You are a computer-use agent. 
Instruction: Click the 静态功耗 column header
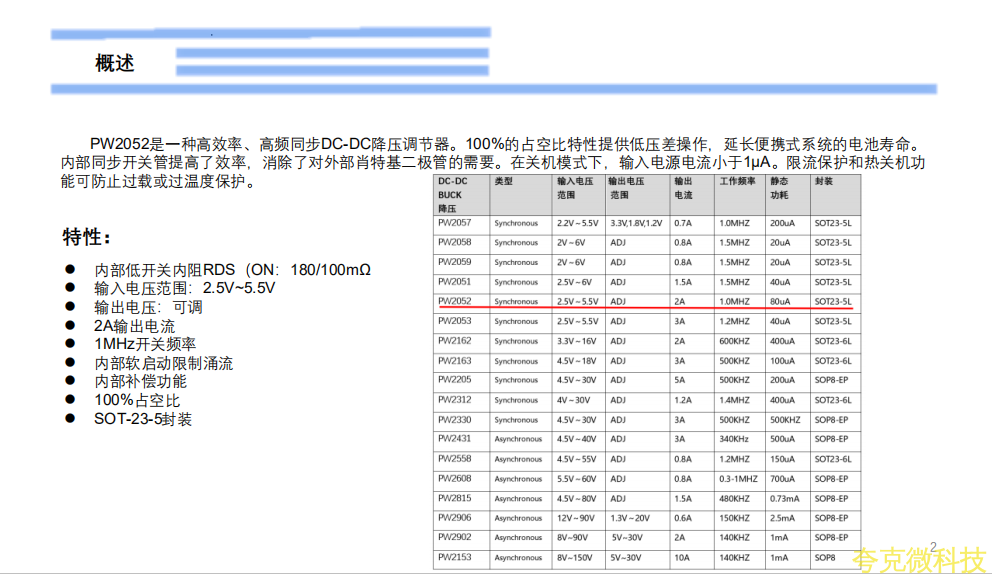pyautogui.click(x=779, y=189)
